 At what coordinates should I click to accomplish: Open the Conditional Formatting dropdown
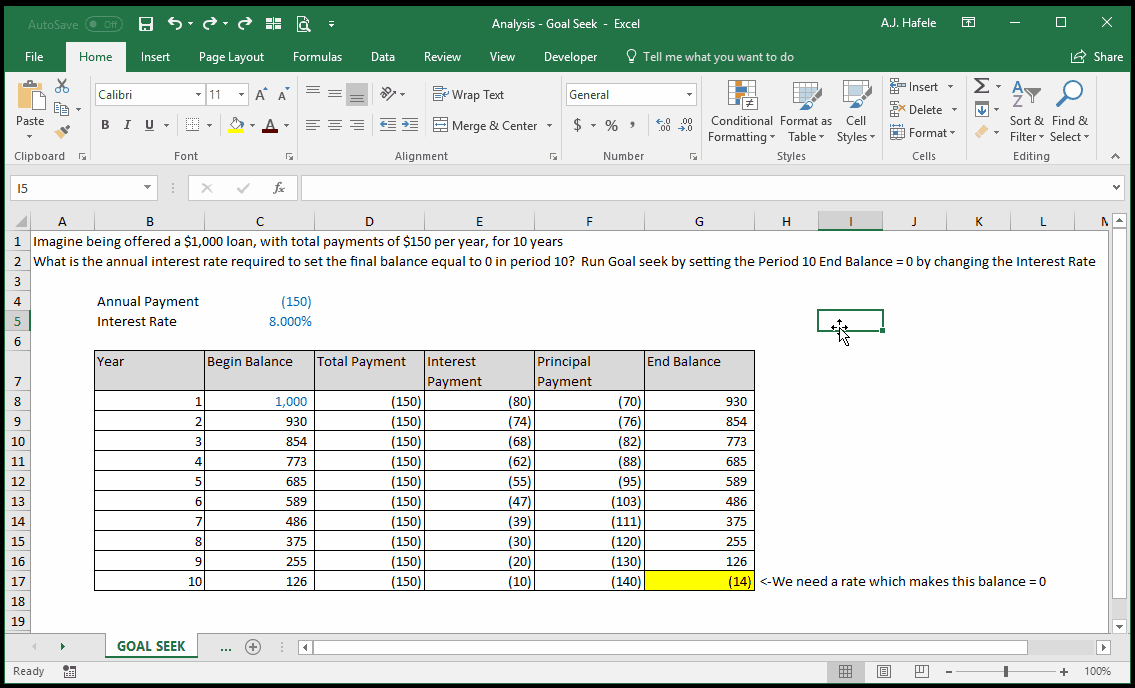point(741,111)
